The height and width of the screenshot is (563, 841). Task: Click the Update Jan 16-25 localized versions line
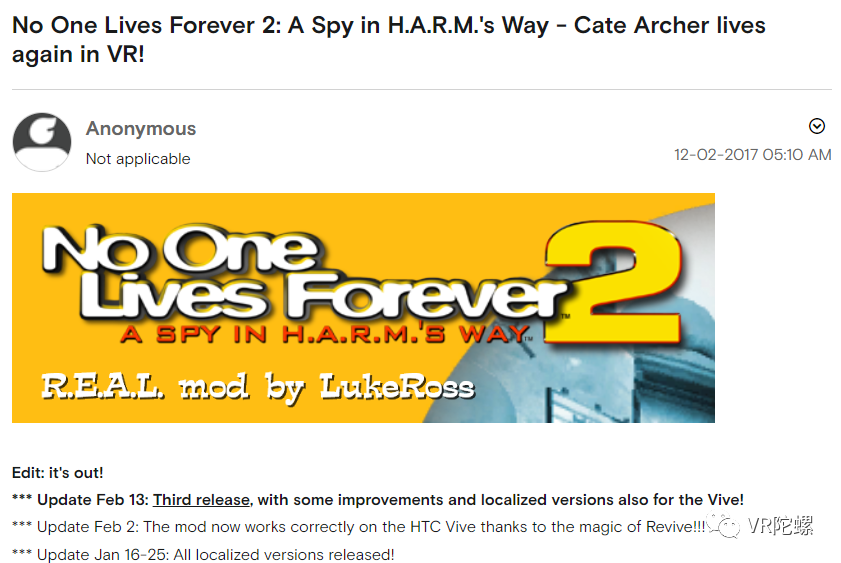tap(203, 554)
